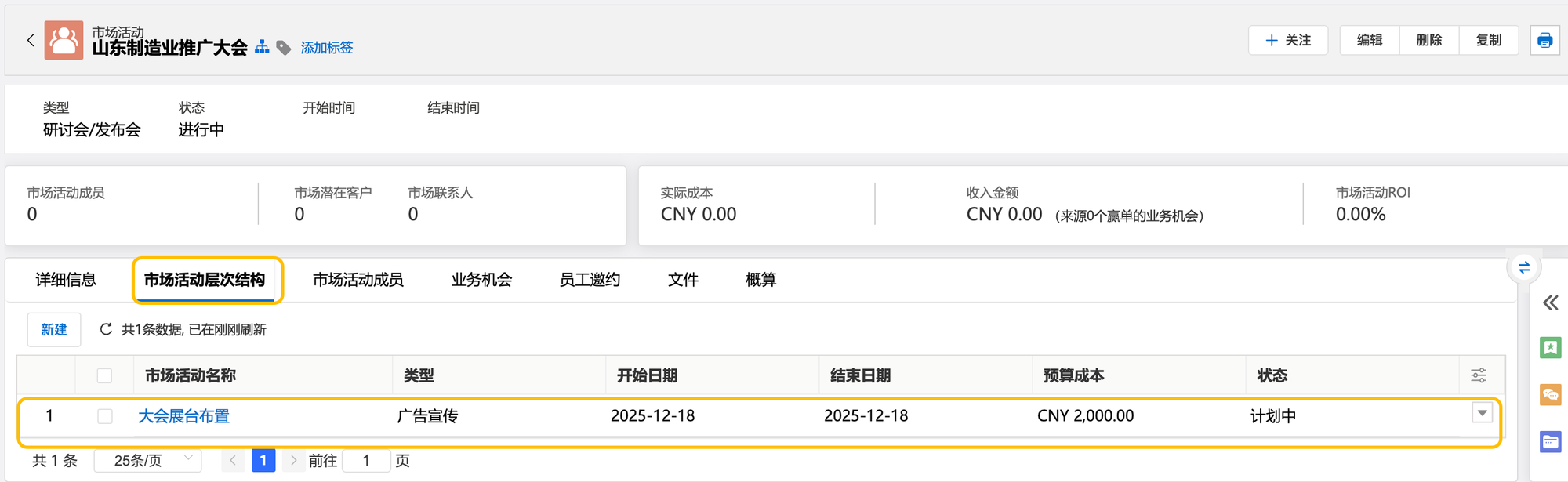Click the tag icon next to title
Viewport: 1568px width, 482px height.
(x=284, y=48)
